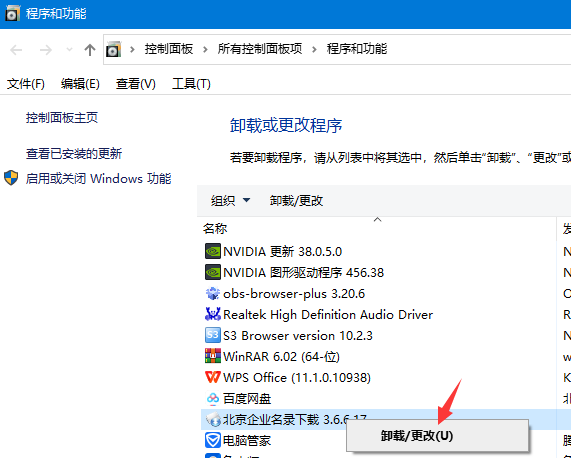Click the 百度网盘 cloud icon
571x458 pixels.
pos(213,398)
